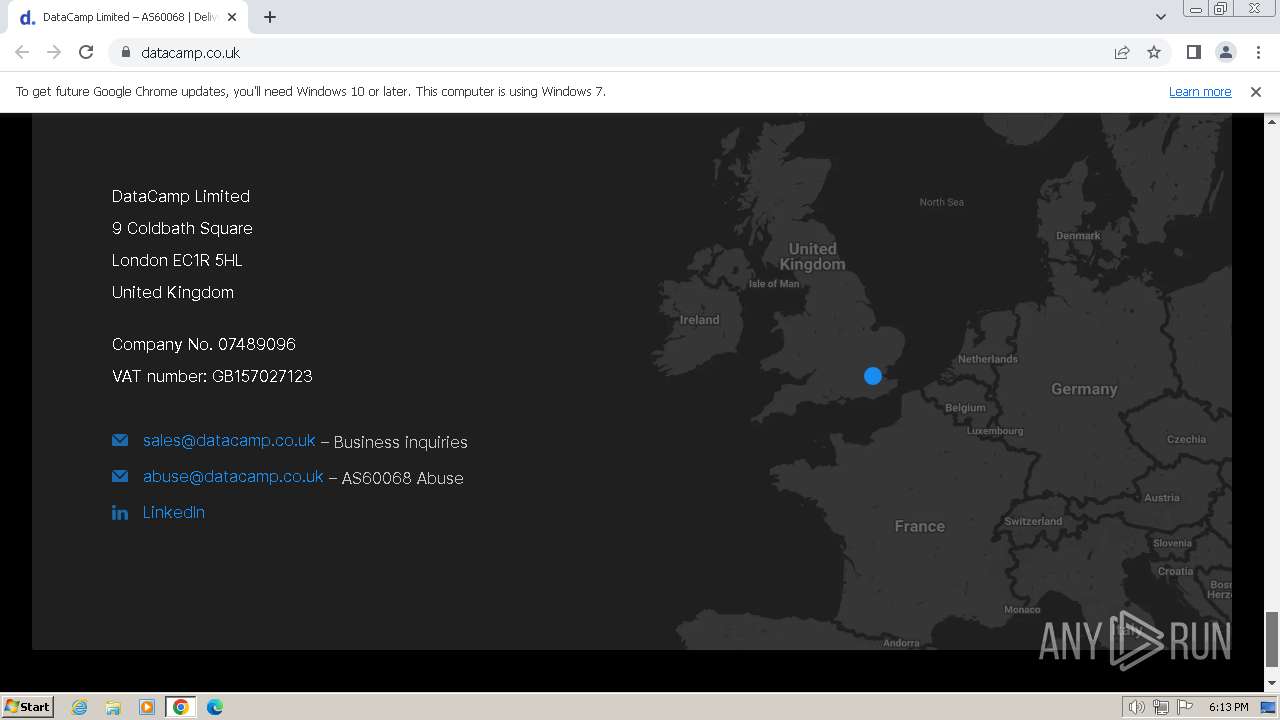Screen dimensions: 1280x720
Task: Expand the tab search dropdown
Action: pyautogui.click(x=1160, y=16)
